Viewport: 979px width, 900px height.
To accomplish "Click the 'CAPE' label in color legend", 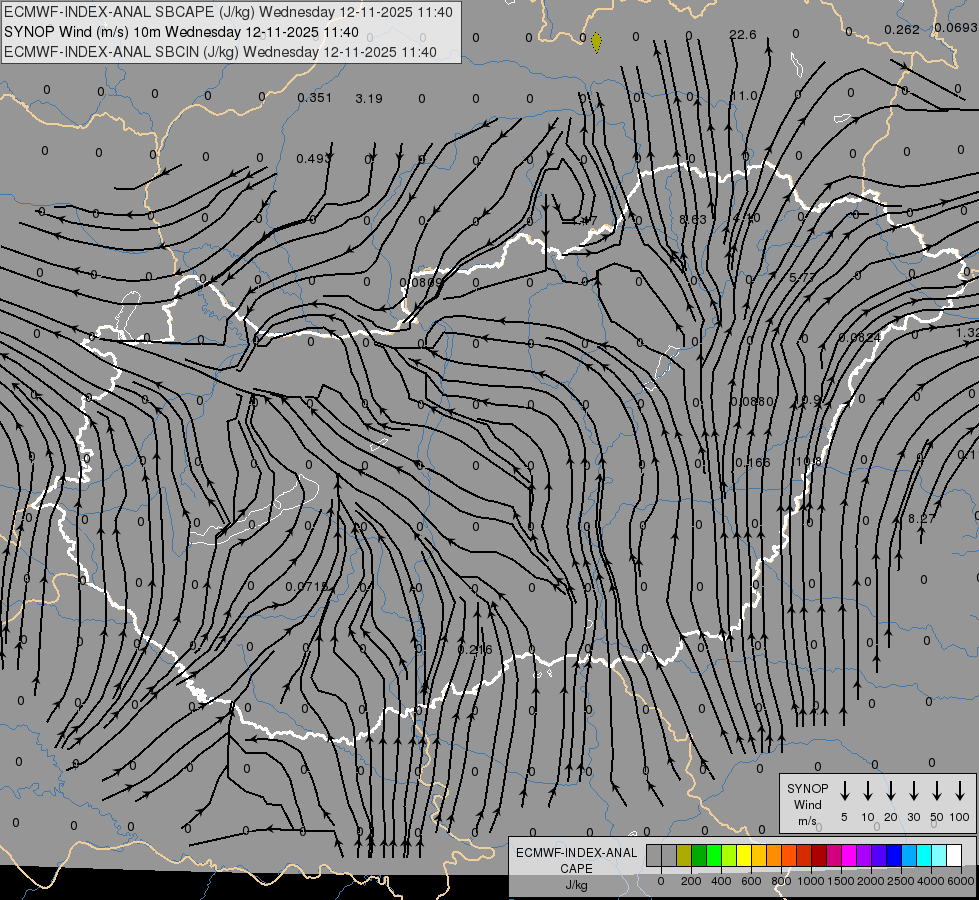I will click(x=576, y=869).
